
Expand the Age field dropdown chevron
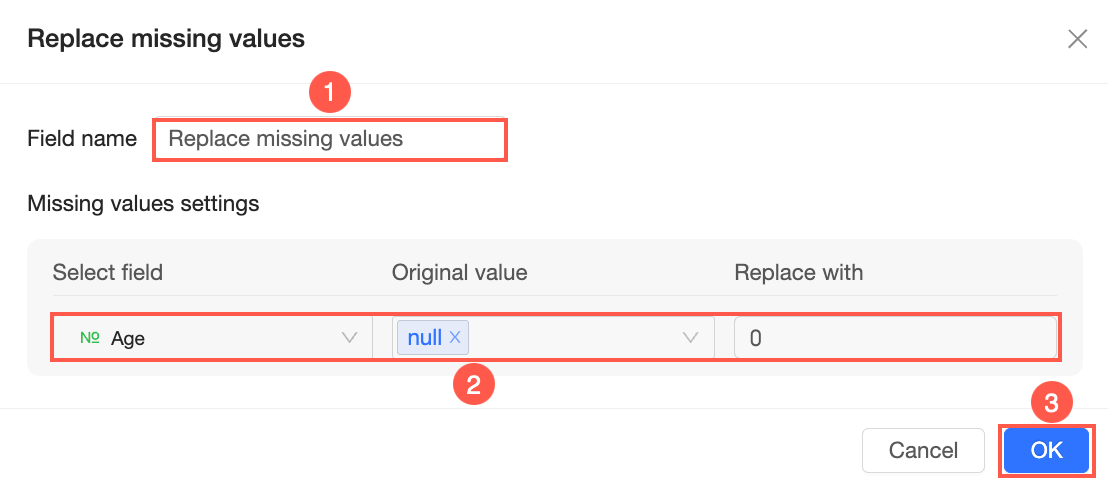tap(349, 338)
